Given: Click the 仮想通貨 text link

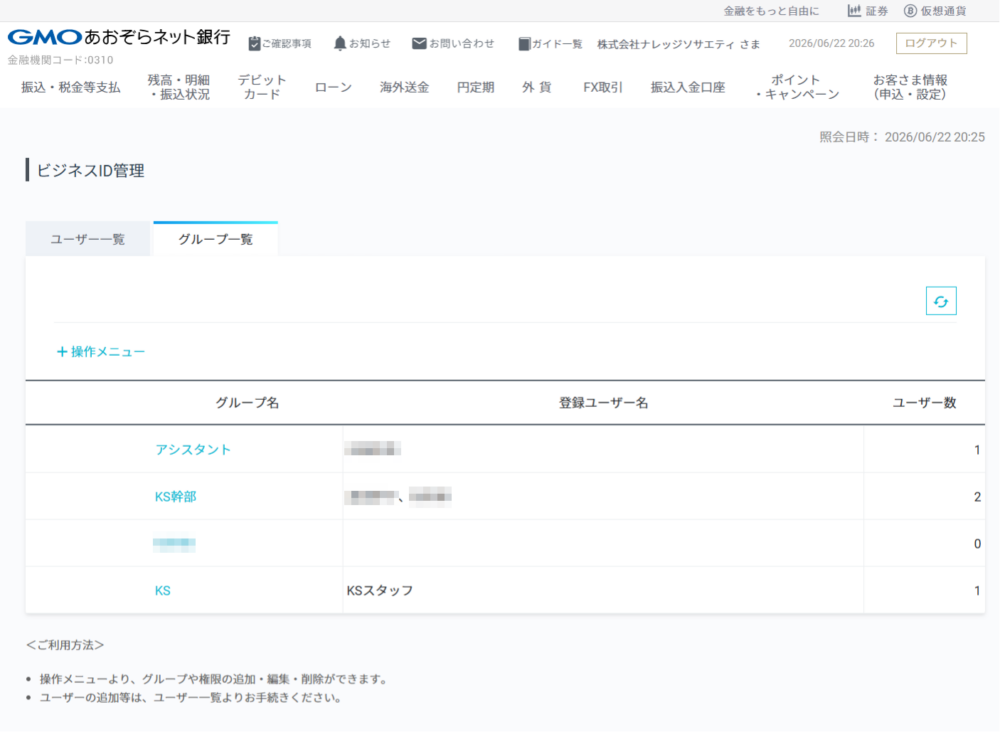Looking at the screenshot, I should (x=944, y=11).
